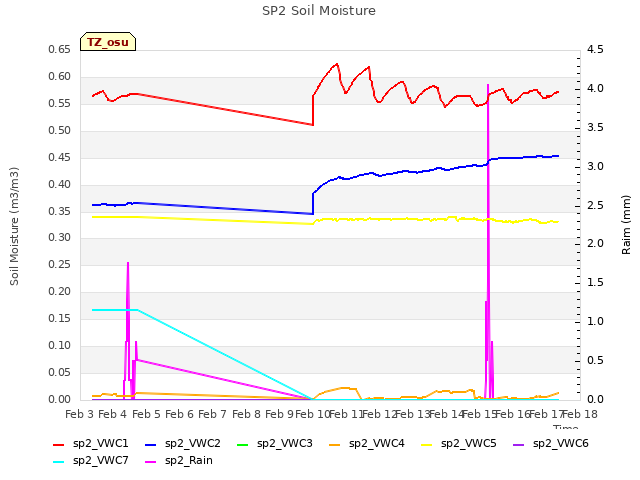Click the 3.0 right axis value
The image size is (640, 480).
click(x=595, y=167)
